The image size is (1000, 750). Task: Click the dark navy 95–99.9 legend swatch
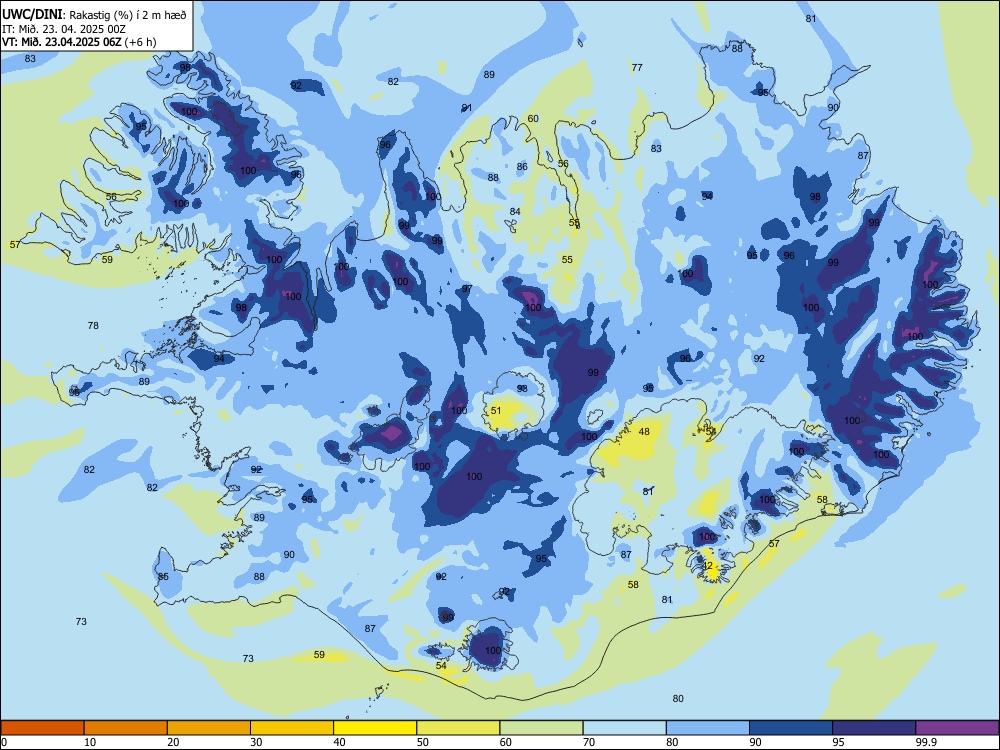click(874, 728)
